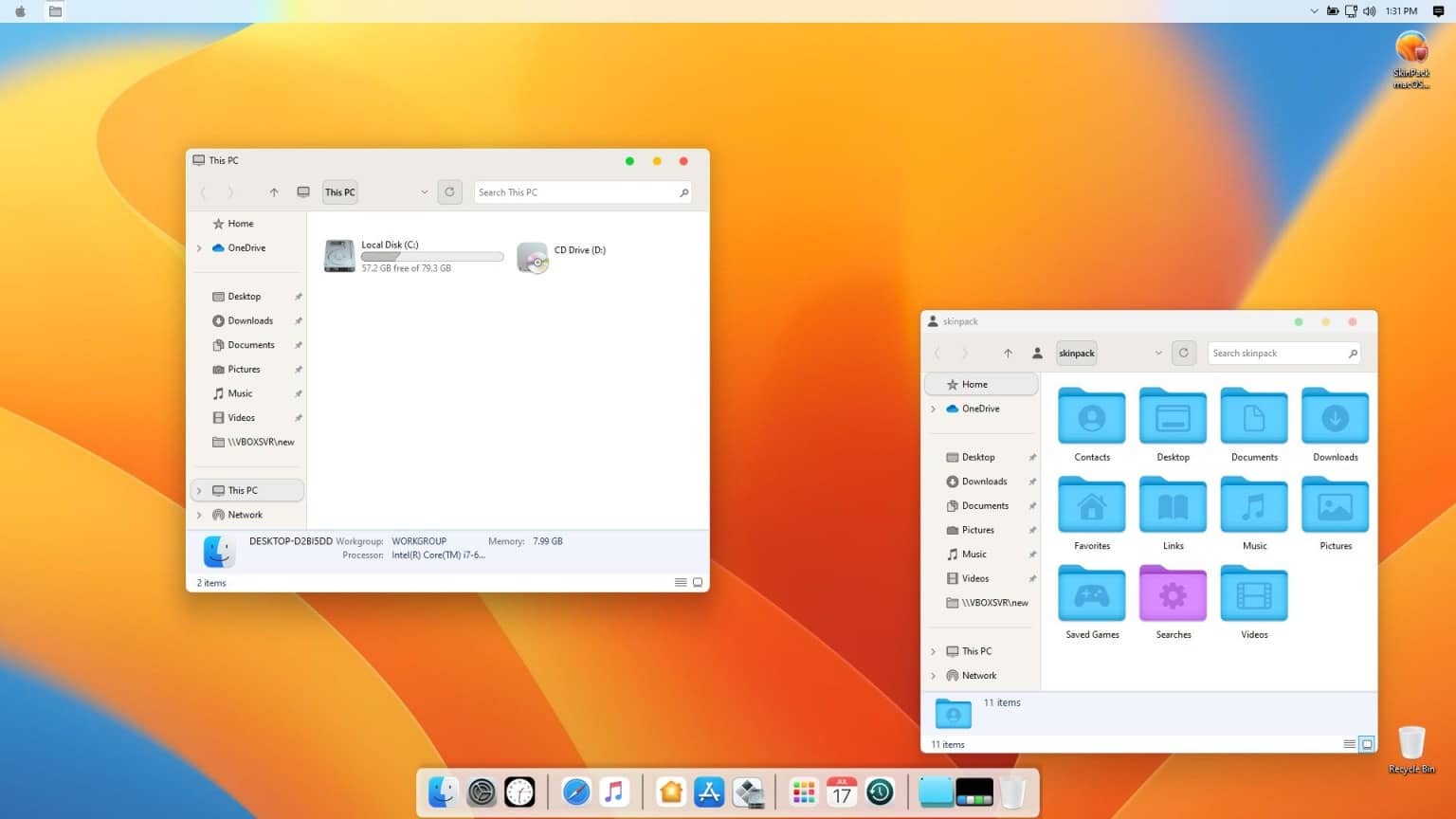Open the CD Drive (D:)
This screenshot has height=819, width=1456.
click(534, 257)
